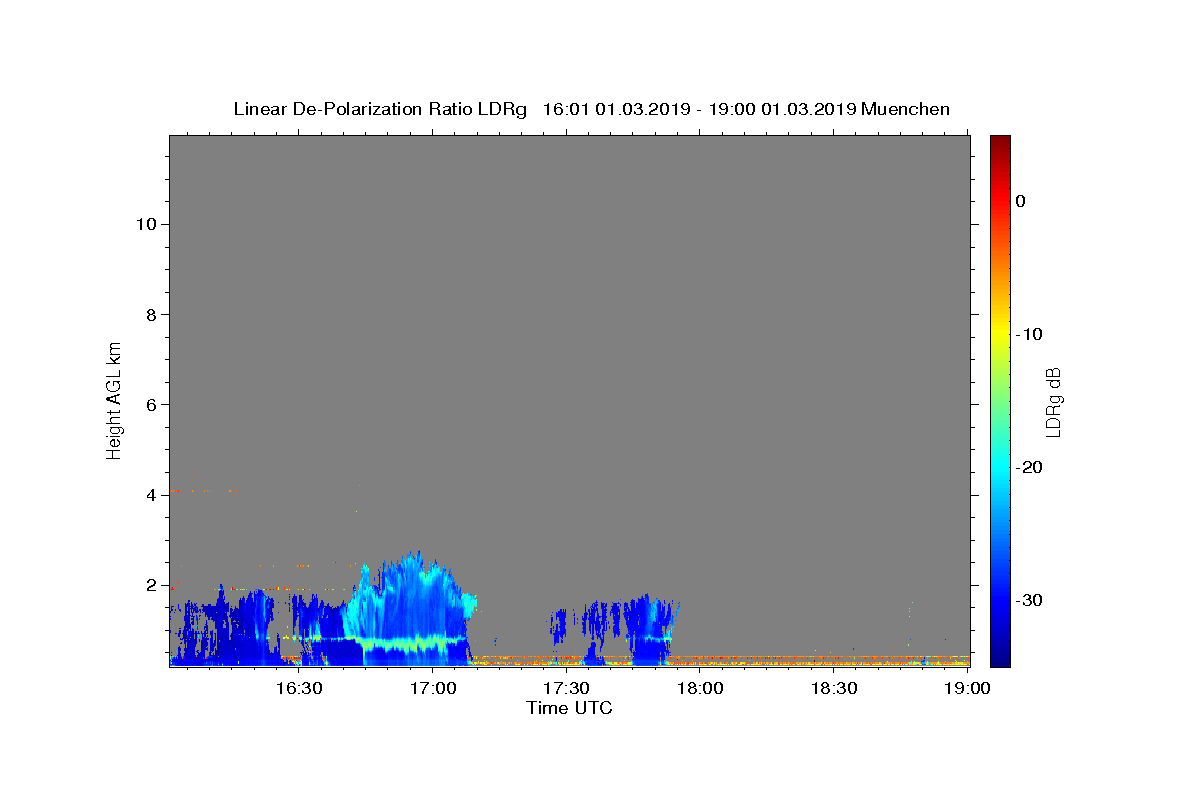Click the end date "19:00 01.03.2019" in title
This screenshot has height=800, width=1200.
[782, 109]
